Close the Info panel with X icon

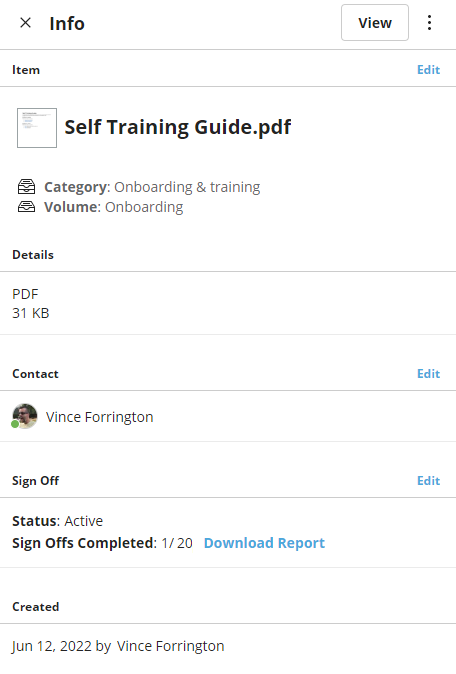point(25,23)
